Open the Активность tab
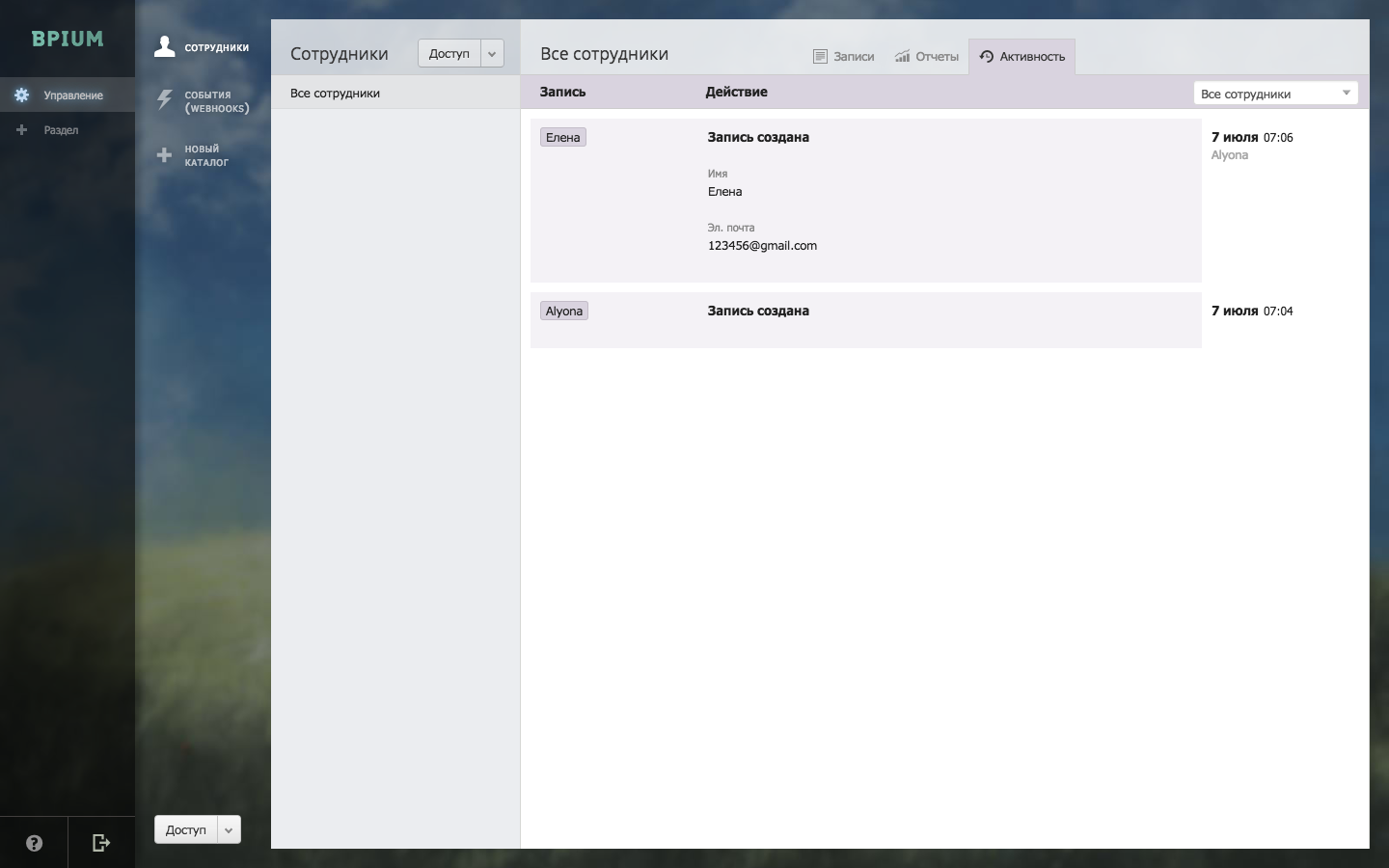This screenshot has height=868, width=1389. tap(1022, 57)
